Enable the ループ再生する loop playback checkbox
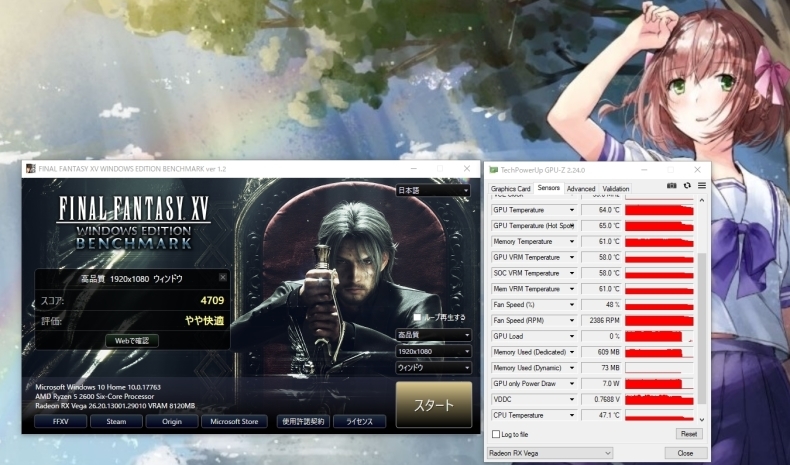Screen dimensions: 790x465 pos(417,317)
